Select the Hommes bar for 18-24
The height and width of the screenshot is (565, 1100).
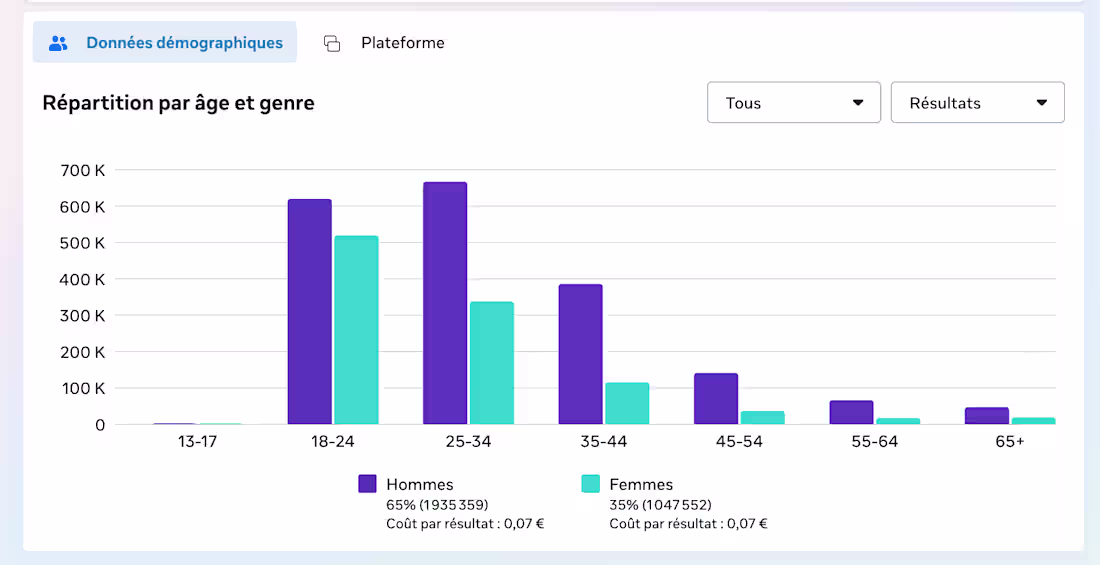[x=309, y=312]
